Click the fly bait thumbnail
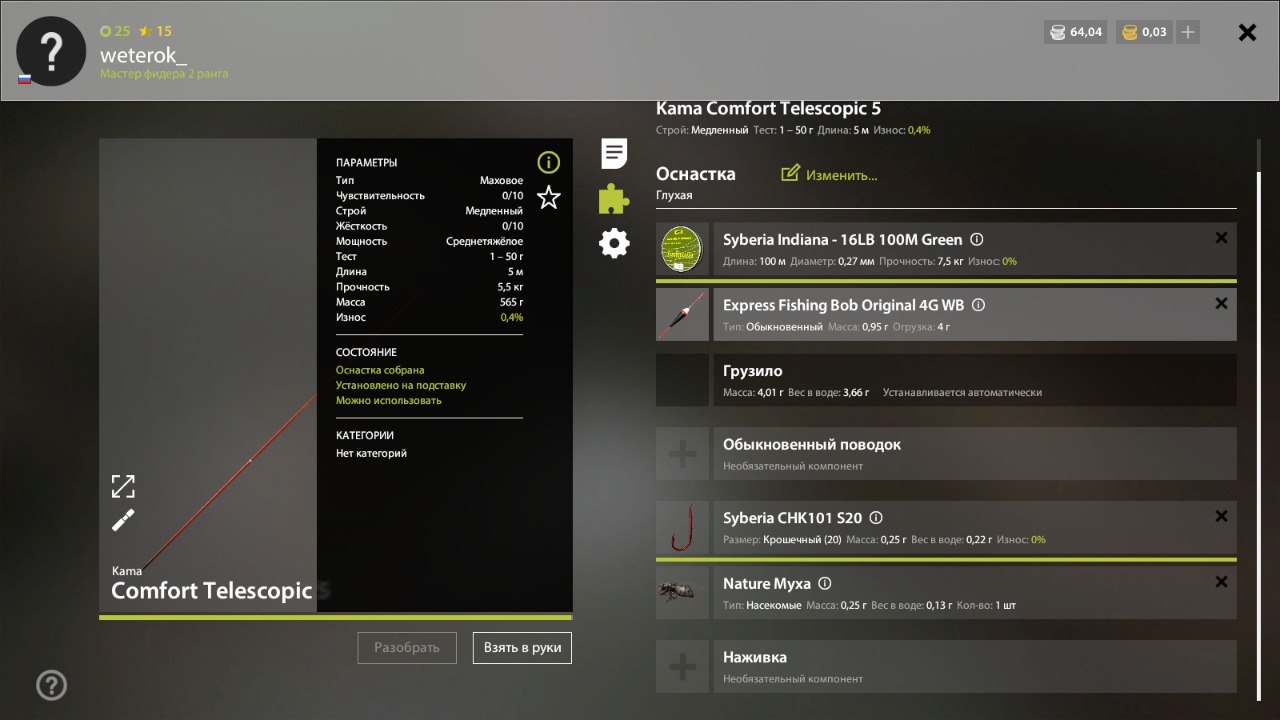The image size is (1280, 720). (682, 592)
